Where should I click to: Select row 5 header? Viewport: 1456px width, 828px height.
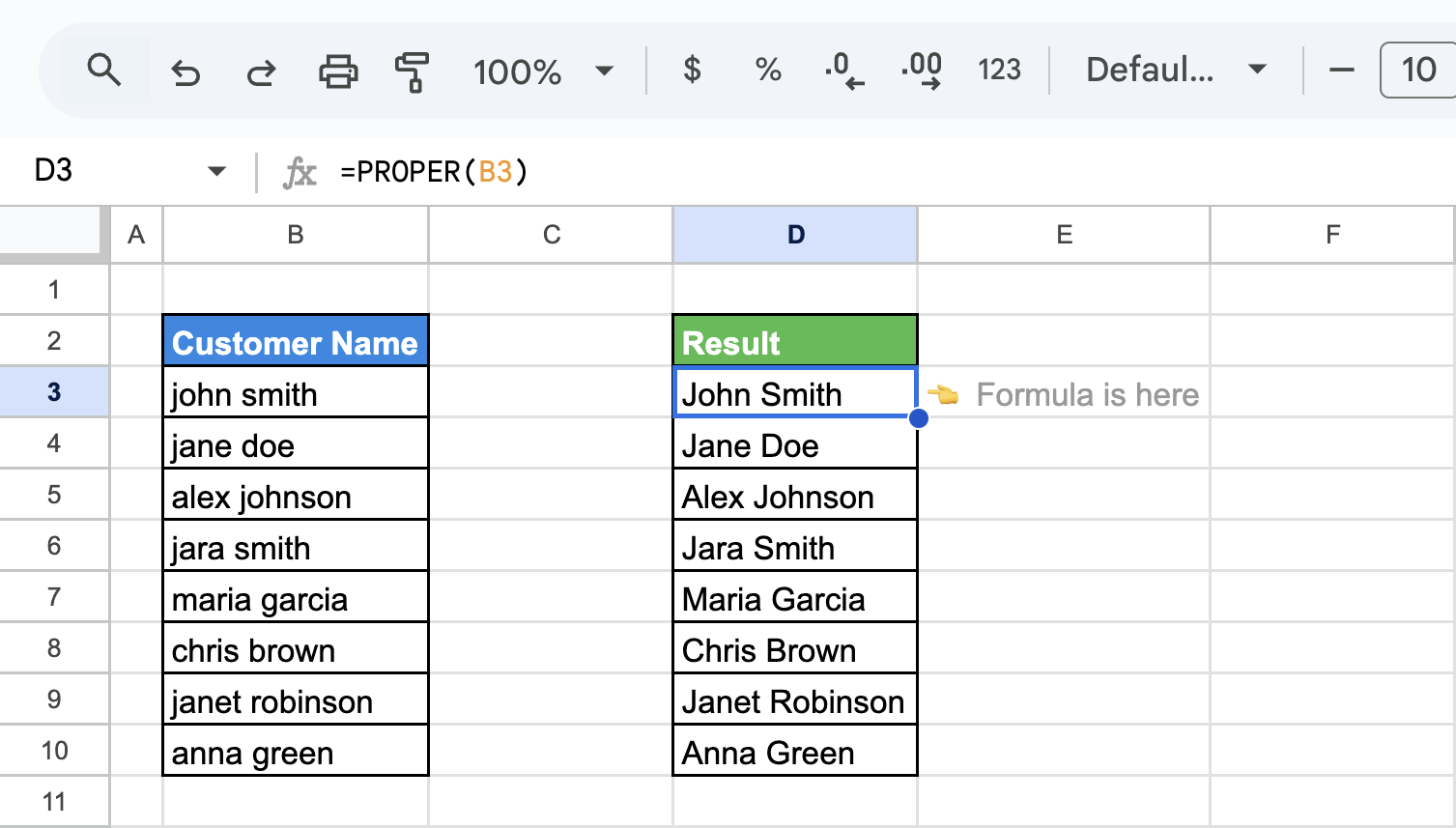click(54, 494)
